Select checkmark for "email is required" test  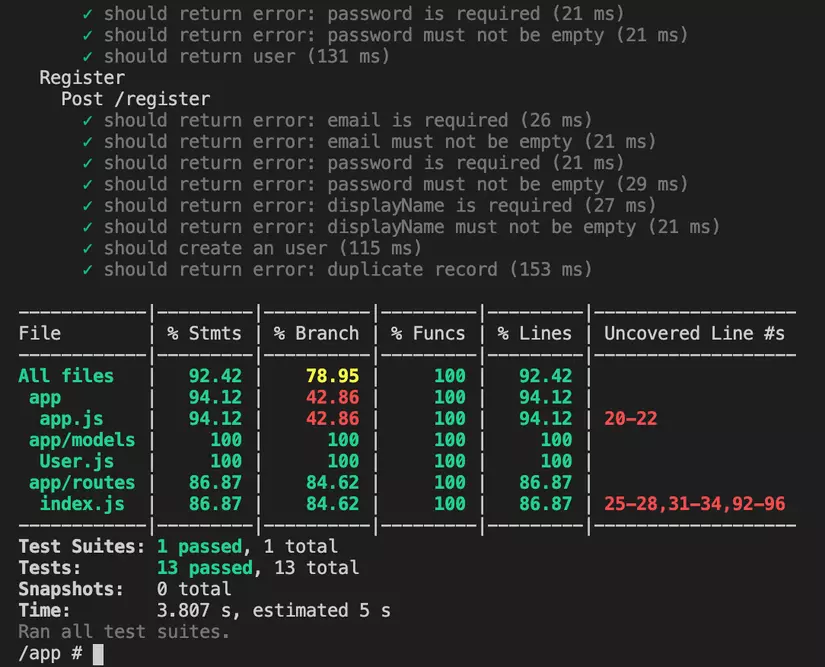click(86, 120)
